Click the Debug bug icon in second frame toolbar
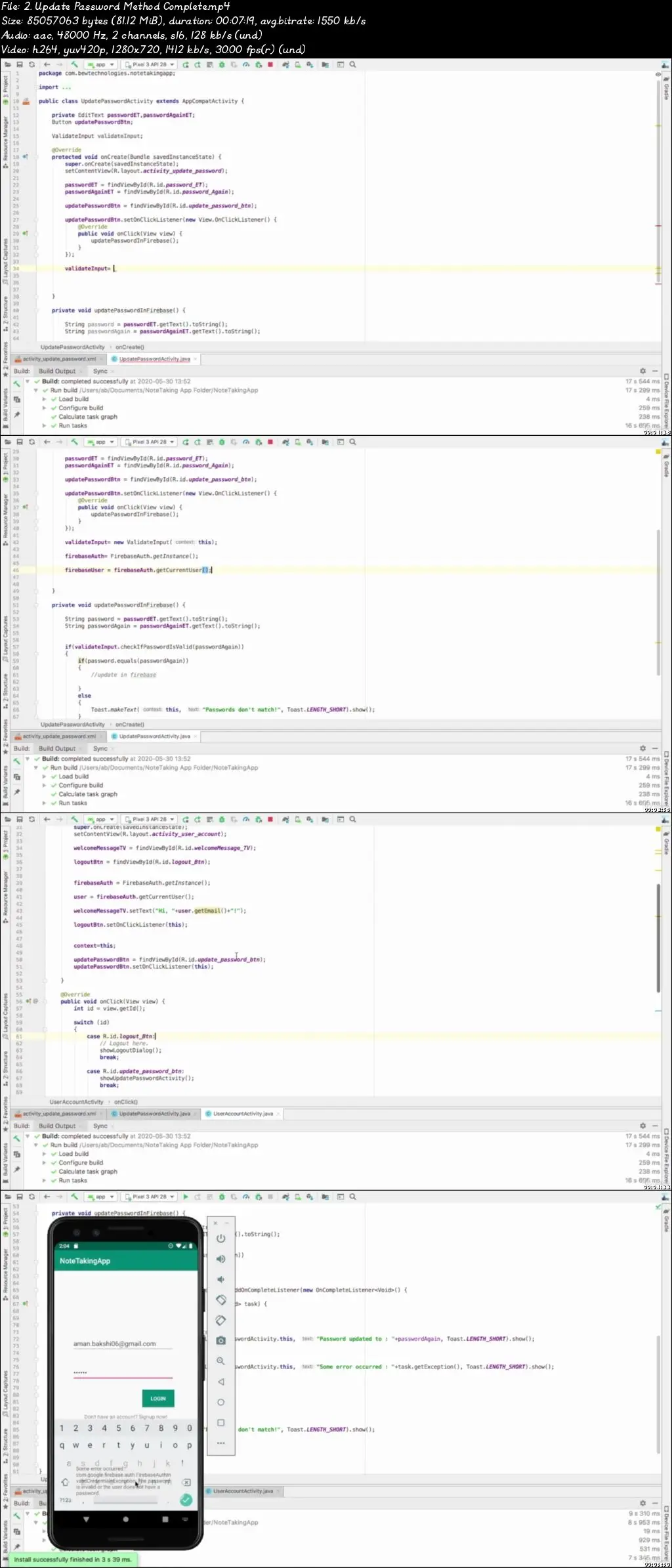672x1568 pixels. (x=222, y=442)
